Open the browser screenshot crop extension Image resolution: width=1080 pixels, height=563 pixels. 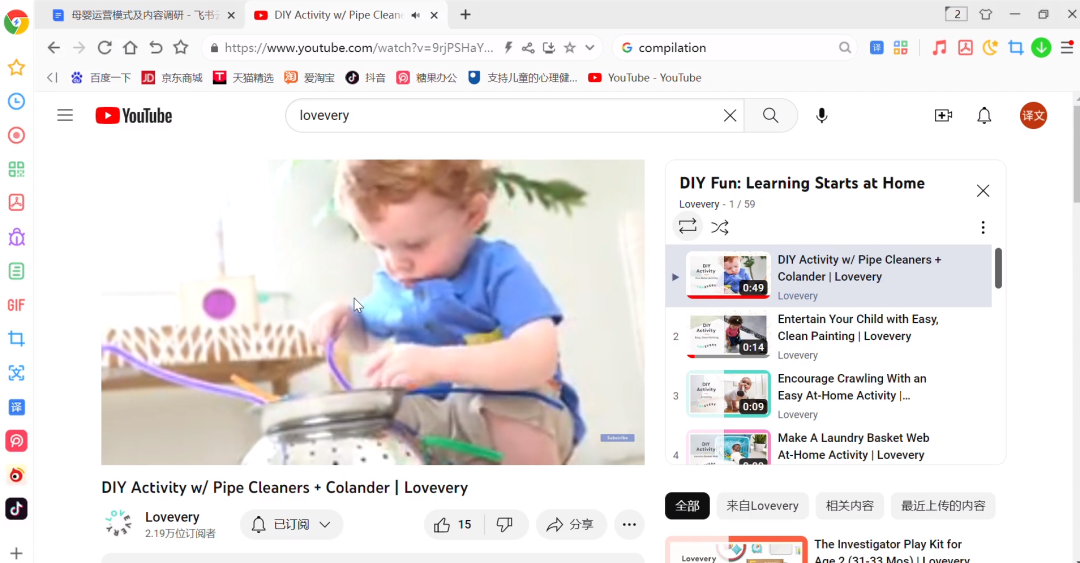tap(1015, 48)
